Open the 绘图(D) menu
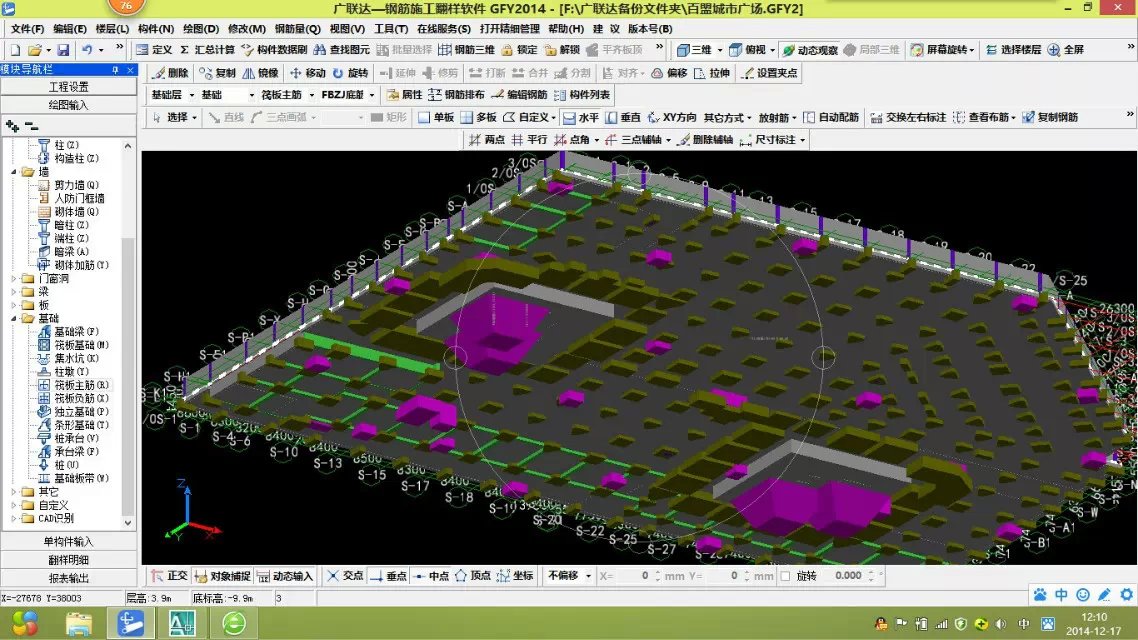 coord(201,29)
